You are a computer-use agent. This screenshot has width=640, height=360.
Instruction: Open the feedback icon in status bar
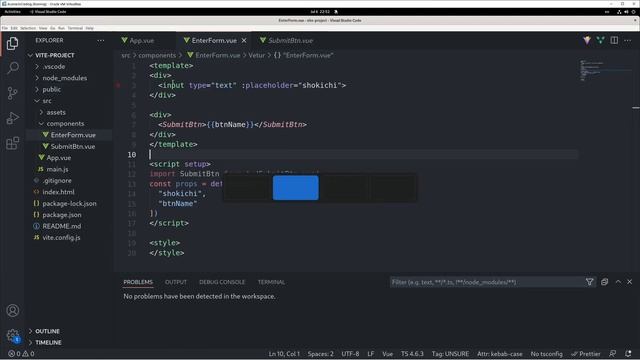click(x=613, y=353)
